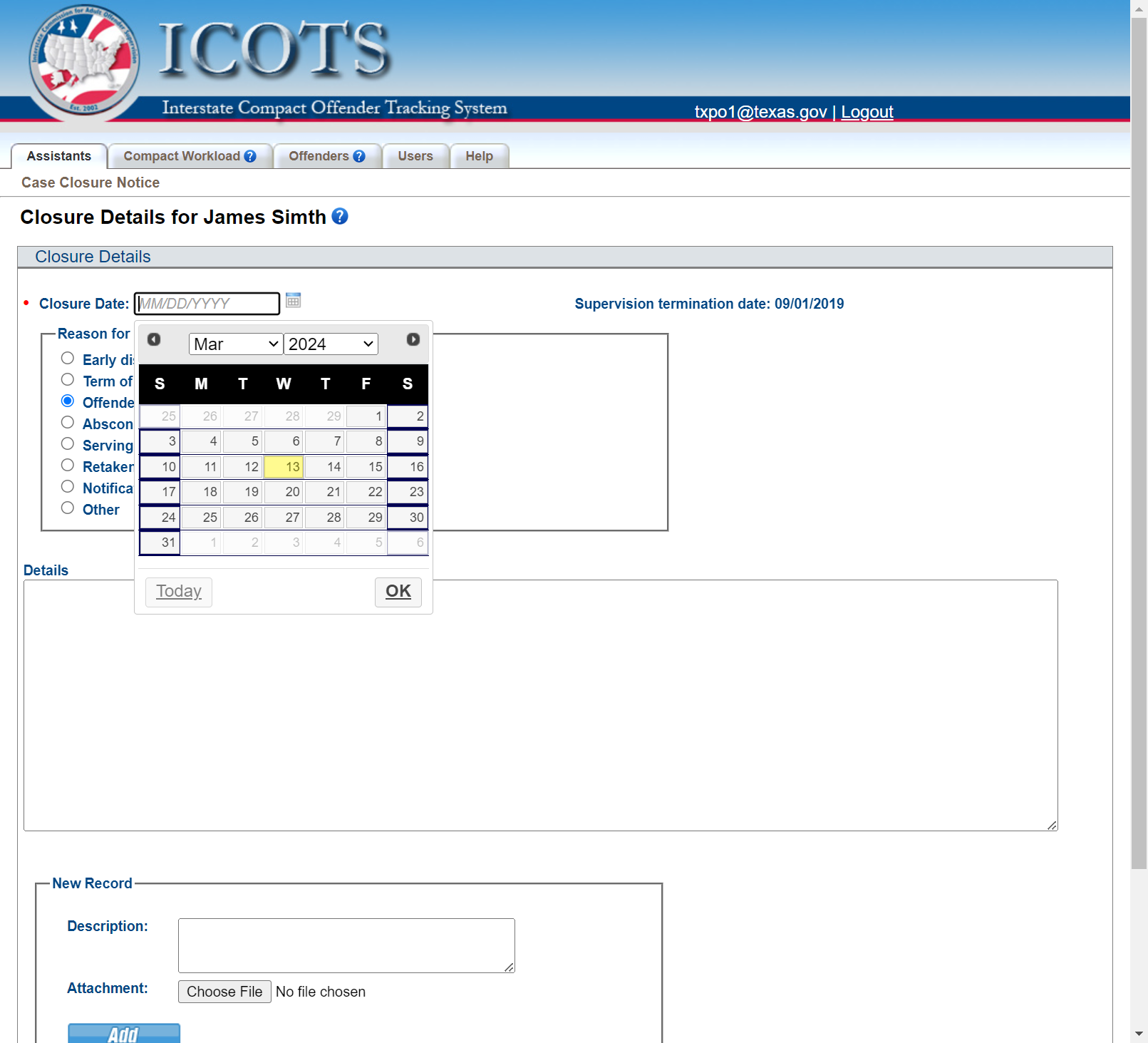Pick March 20 in the calendar
The height and width of the screenshot is (1043, 1148).
click(284, 492)
